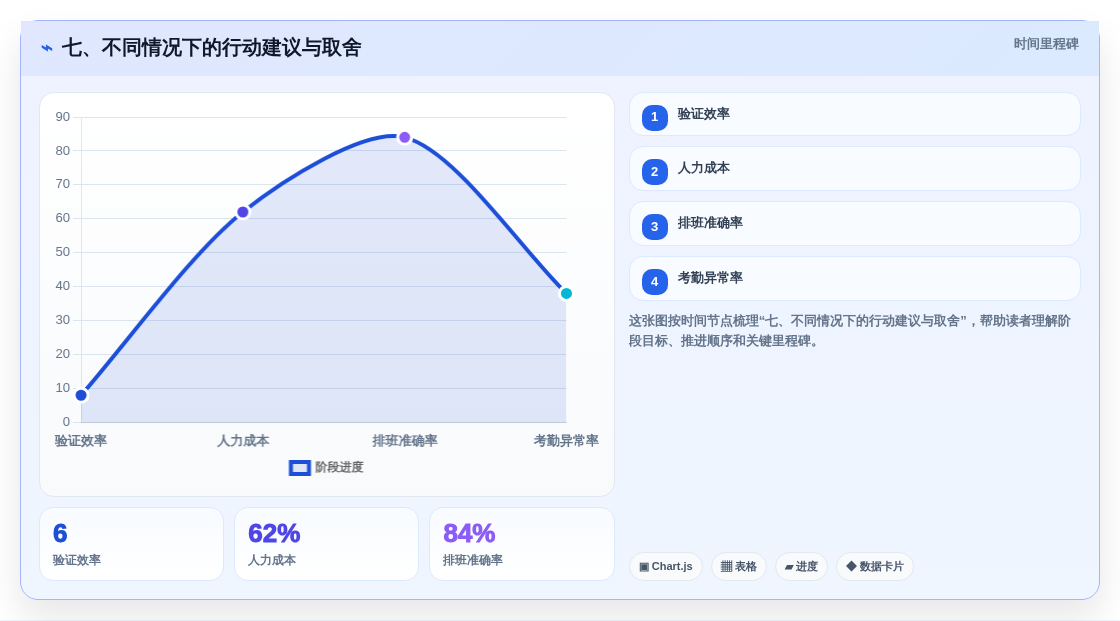Click the 数据卡片 tag chip
This screenshot has width=1120, height=621.
coord(875,567)
